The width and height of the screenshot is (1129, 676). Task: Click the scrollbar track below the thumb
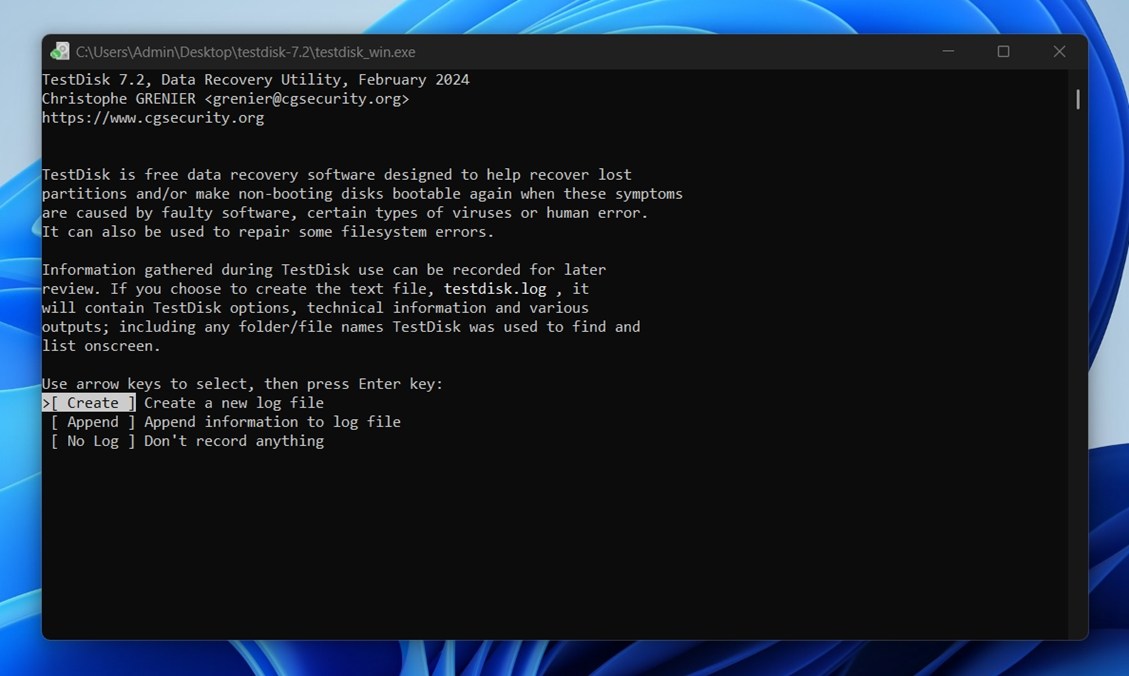1077,400
